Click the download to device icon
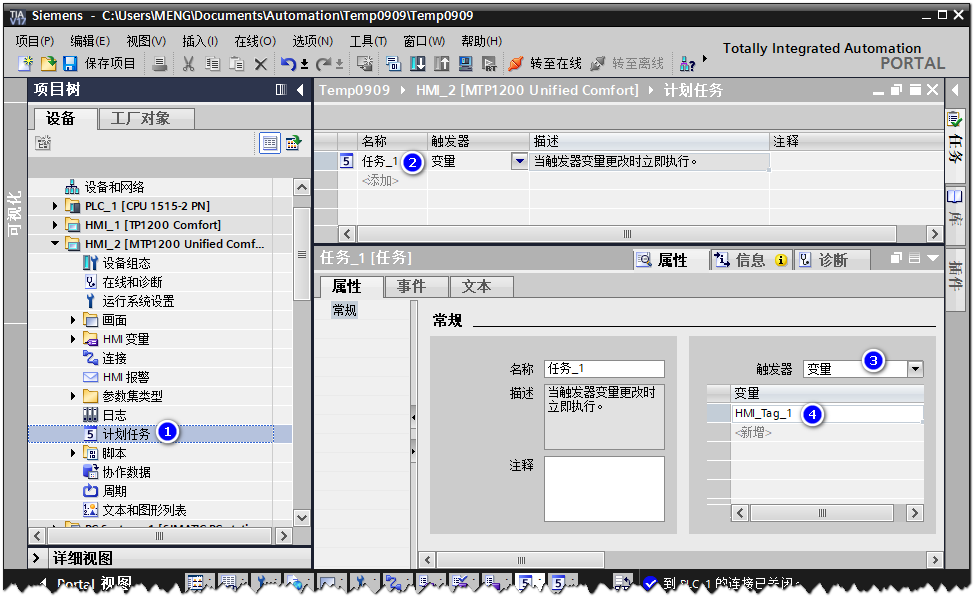The image size is (974, 603). [x=417, y=63]
